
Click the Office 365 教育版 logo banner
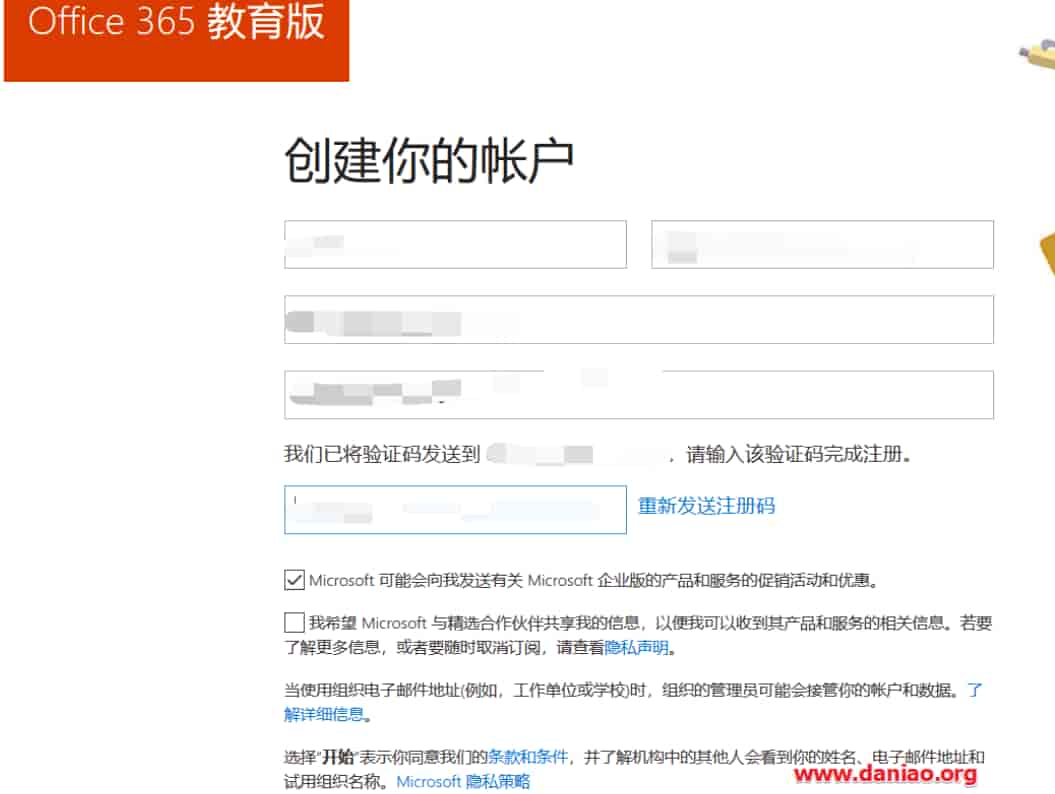[x=176, y=39]
